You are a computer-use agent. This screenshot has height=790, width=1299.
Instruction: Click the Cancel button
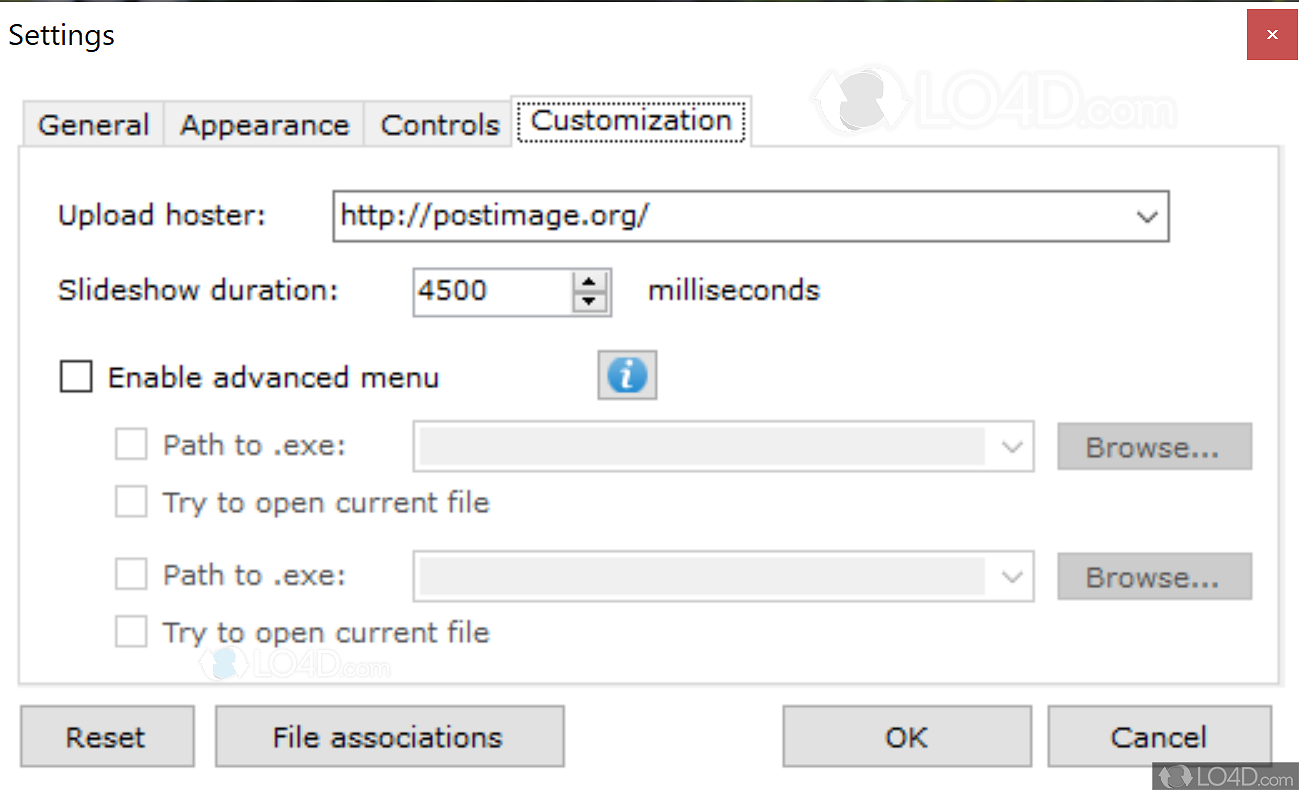[x=1159, y=737]
